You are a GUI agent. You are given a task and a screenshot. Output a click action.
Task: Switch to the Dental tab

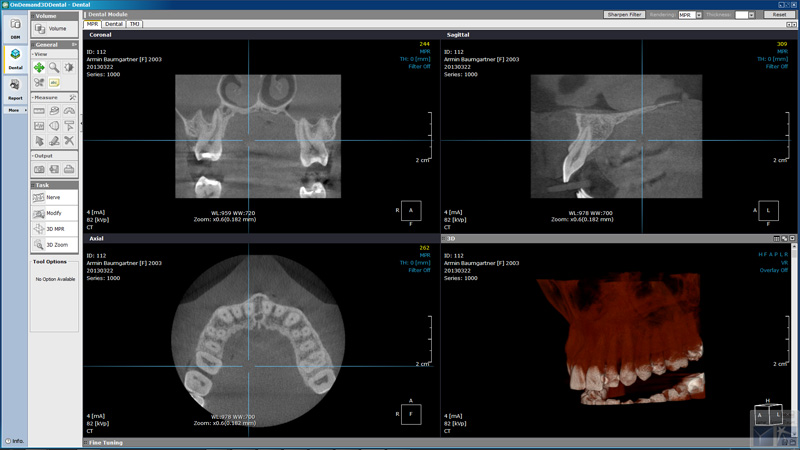click(114, 24)
